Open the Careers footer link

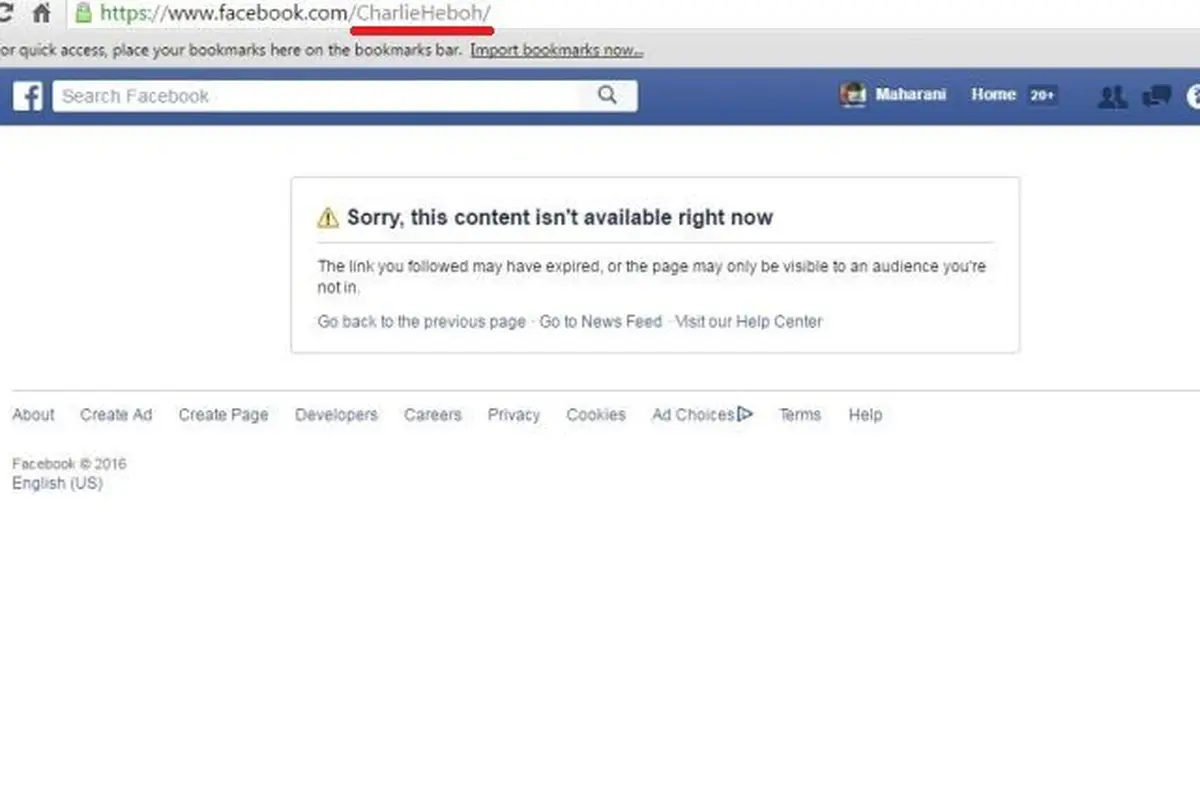tap(433, 414)
